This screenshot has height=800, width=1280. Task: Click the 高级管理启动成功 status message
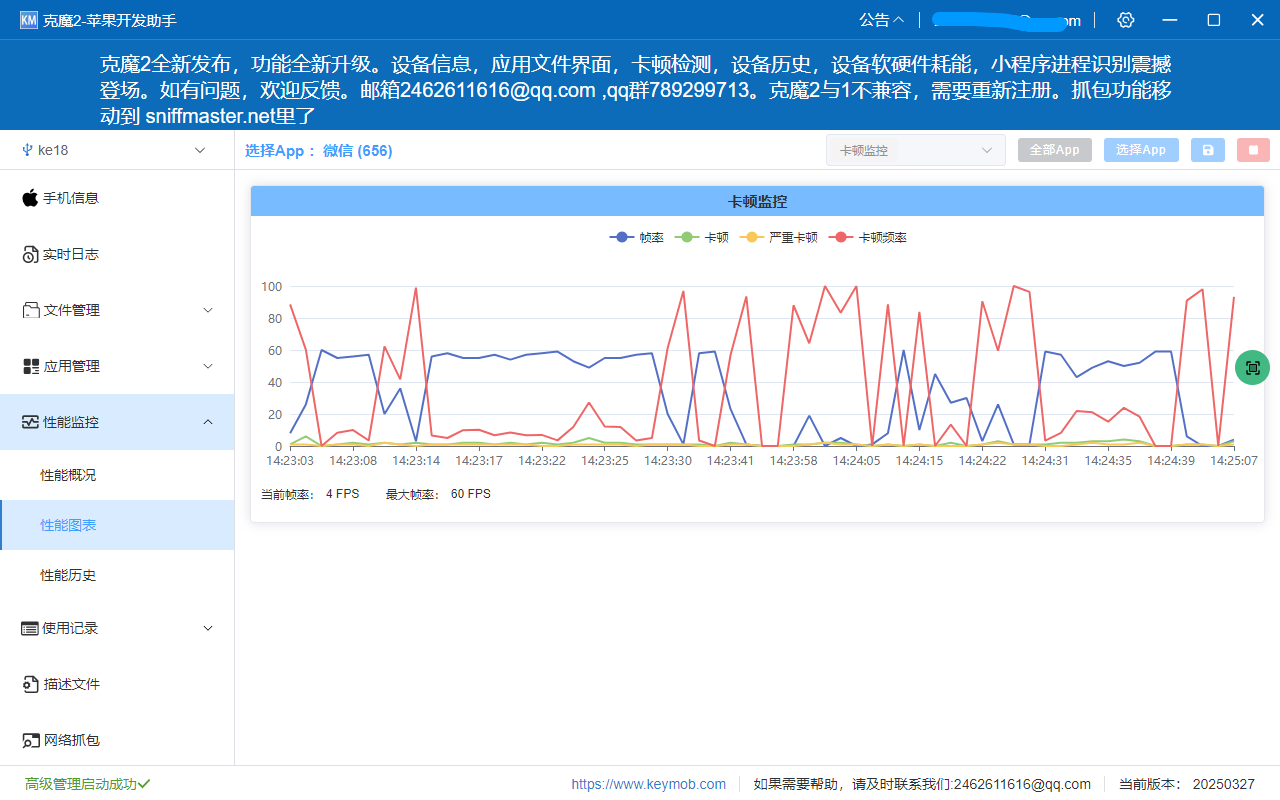pos(87,784)
